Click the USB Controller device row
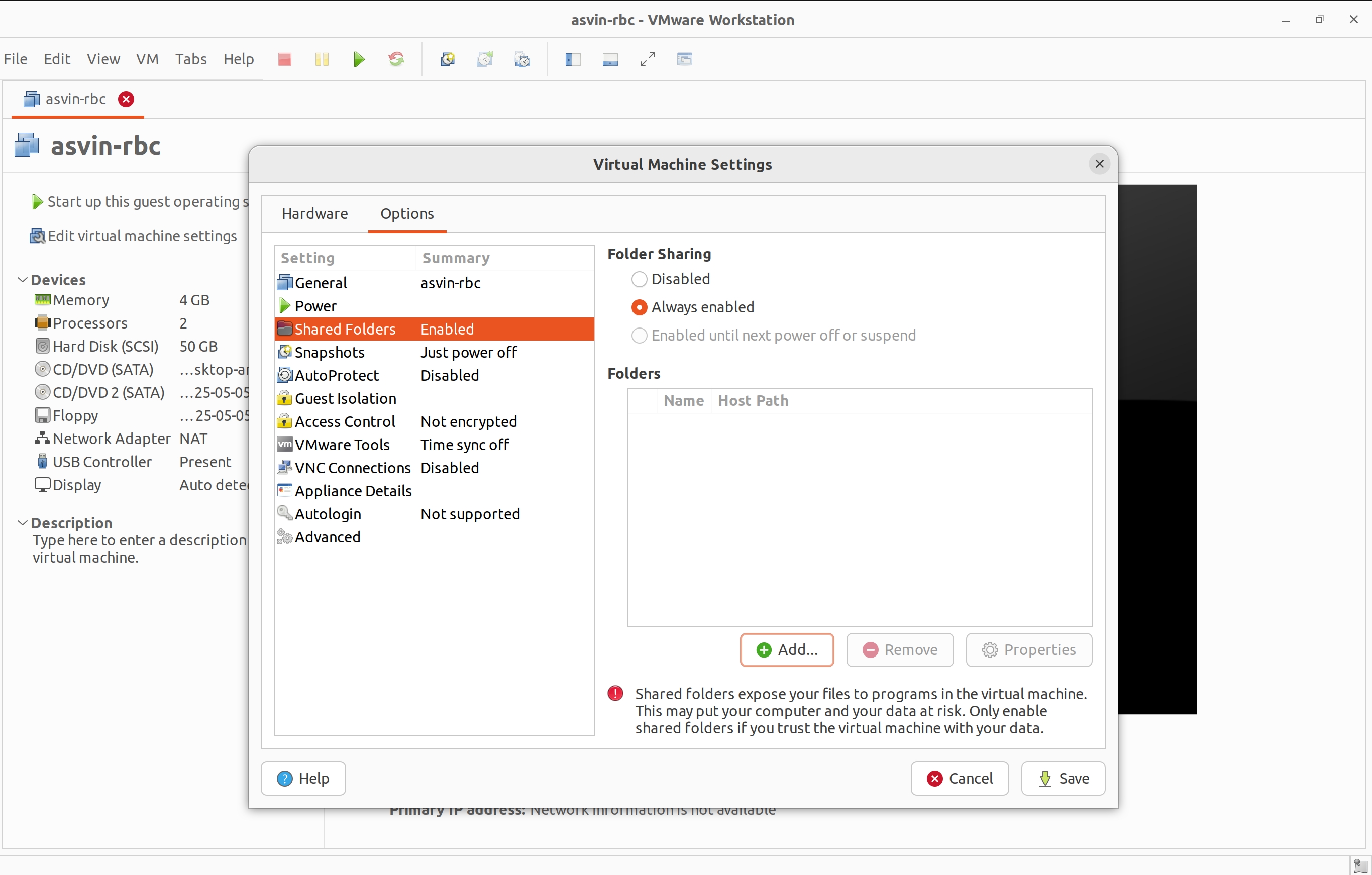This screenshot has width=1372, height=875. tap(141, 462)
